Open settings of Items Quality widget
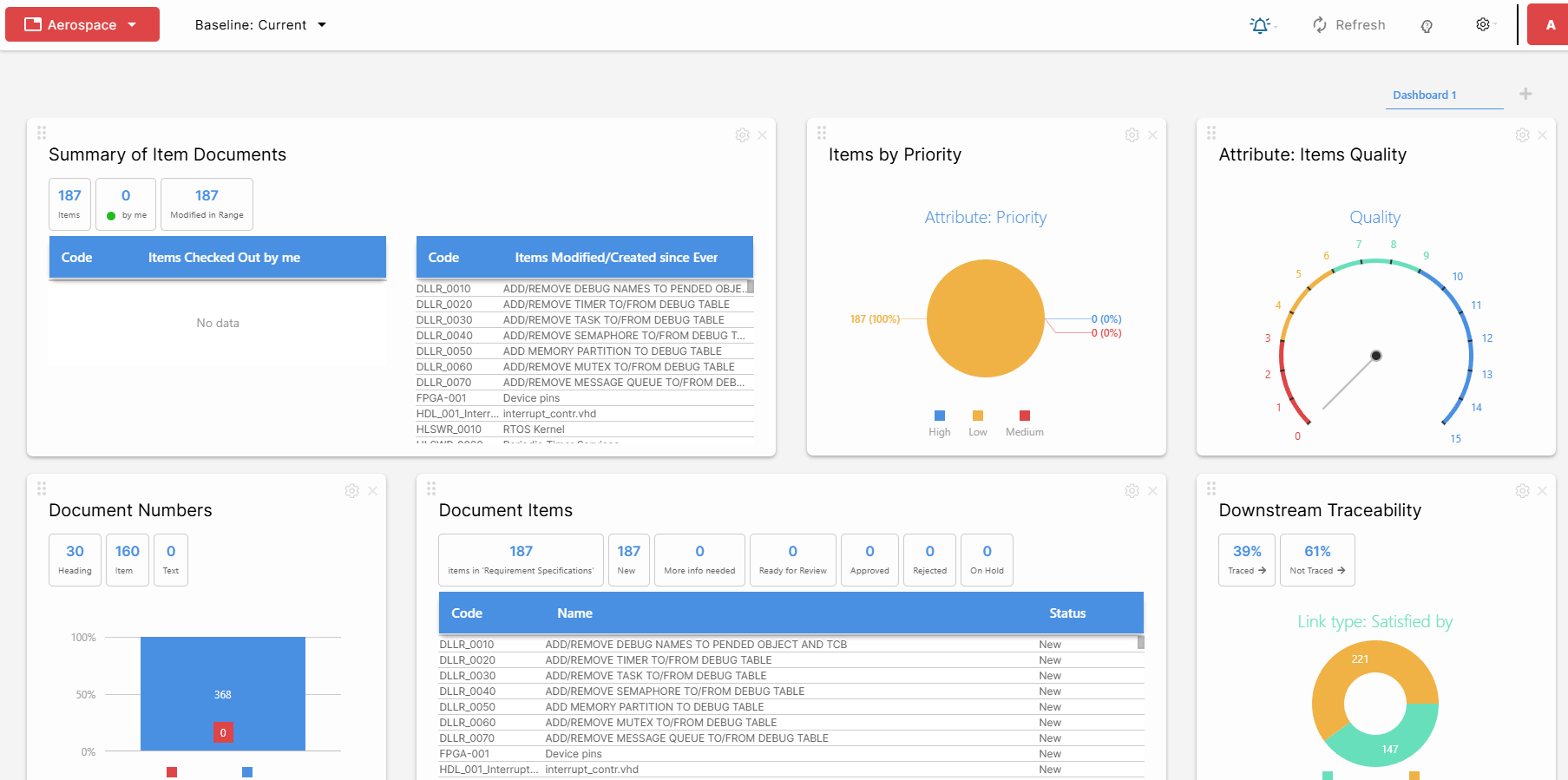This screenshot has width=1568, height=780. pos(1522,135)
